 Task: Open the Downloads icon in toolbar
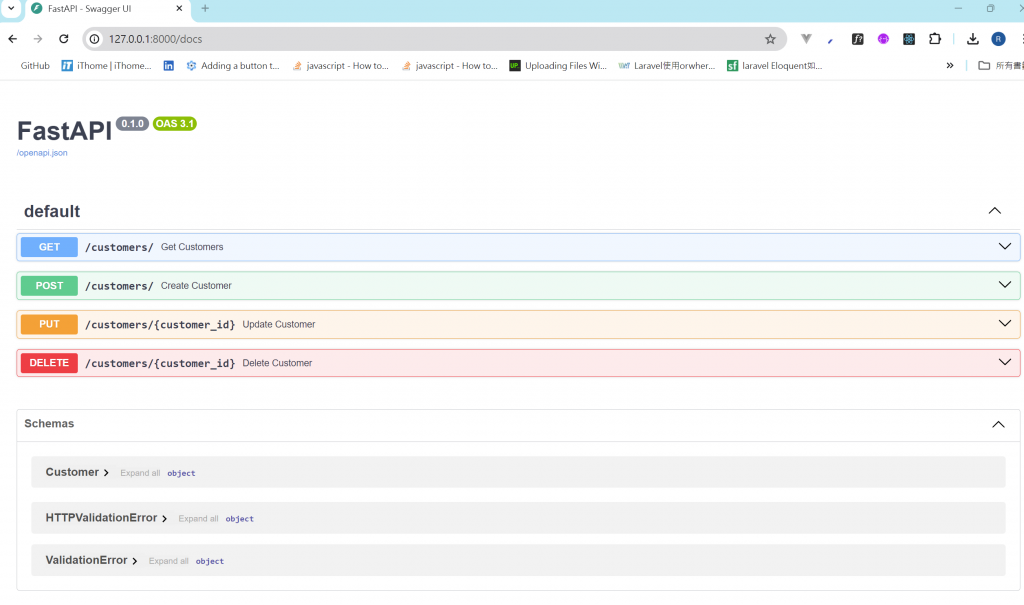[972, 39]
